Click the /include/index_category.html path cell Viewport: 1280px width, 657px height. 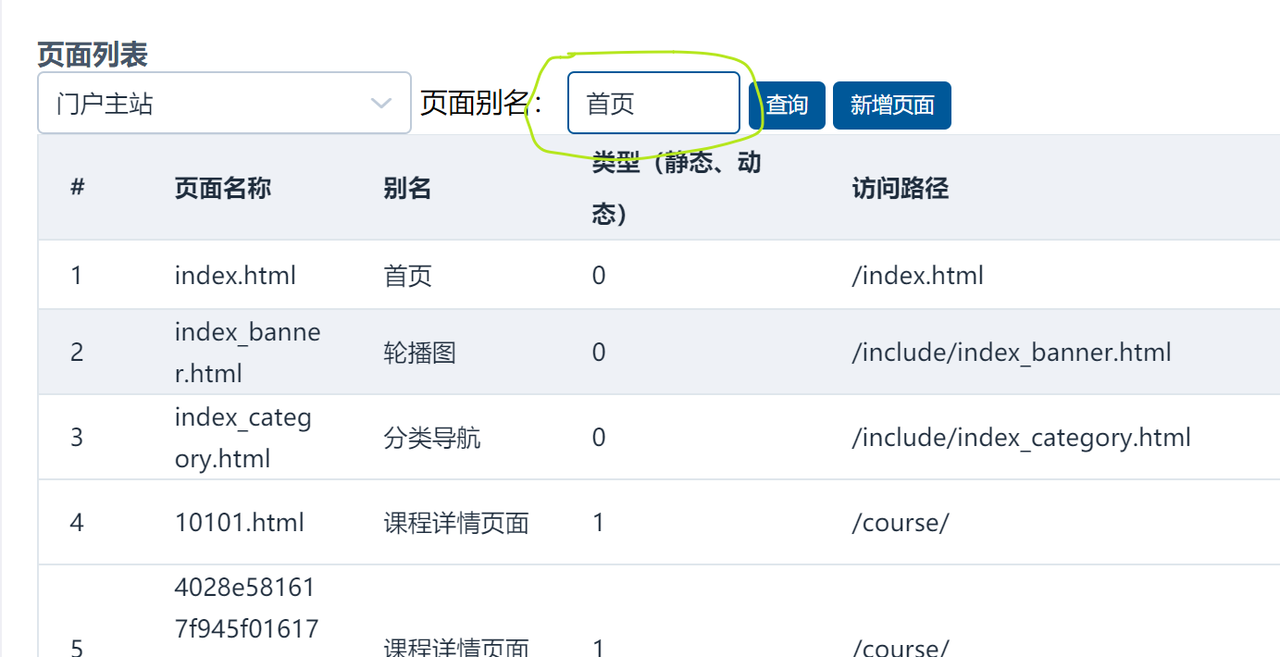coord(1021,437)
